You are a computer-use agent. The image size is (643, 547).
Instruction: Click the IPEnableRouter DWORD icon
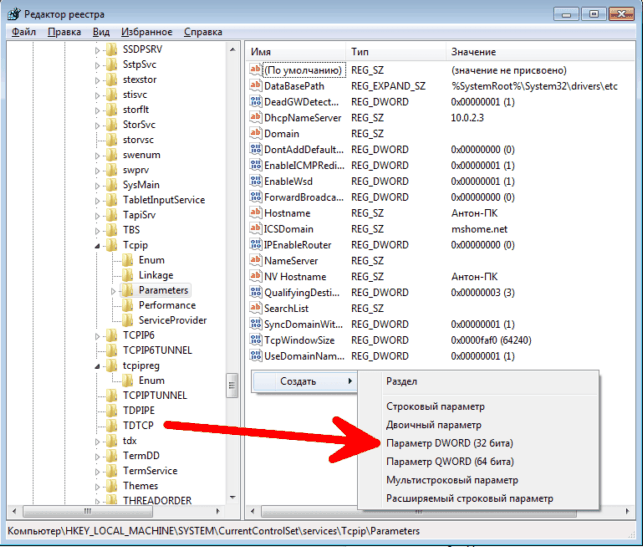click(255, 244)
